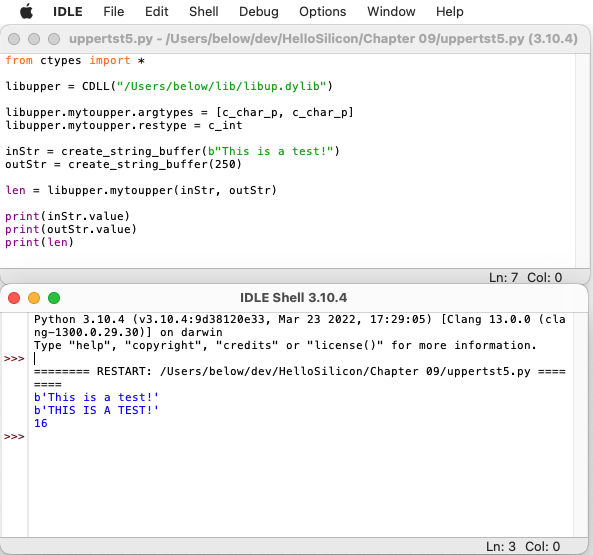Open the Help menu
The image size is (593, 555).
click(x=449, y=12)
